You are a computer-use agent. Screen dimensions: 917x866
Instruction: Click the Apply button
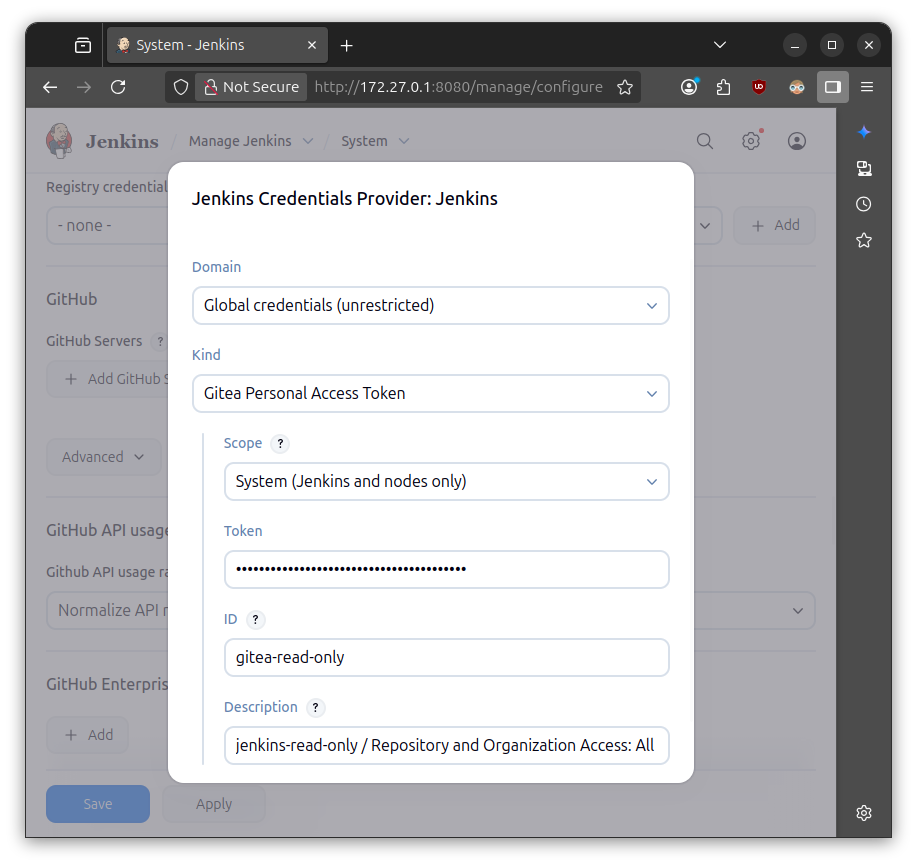click(x=213, y=804)
